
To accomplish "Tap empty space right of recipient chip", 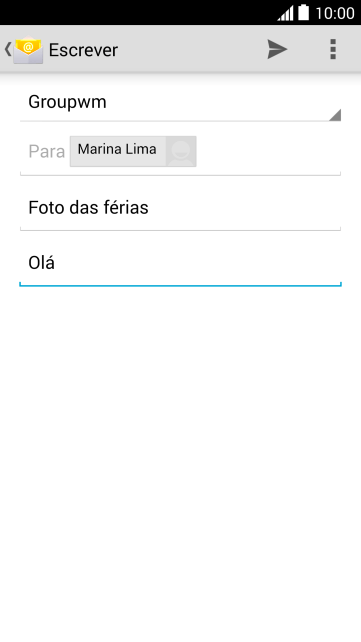I will point(268,151).
